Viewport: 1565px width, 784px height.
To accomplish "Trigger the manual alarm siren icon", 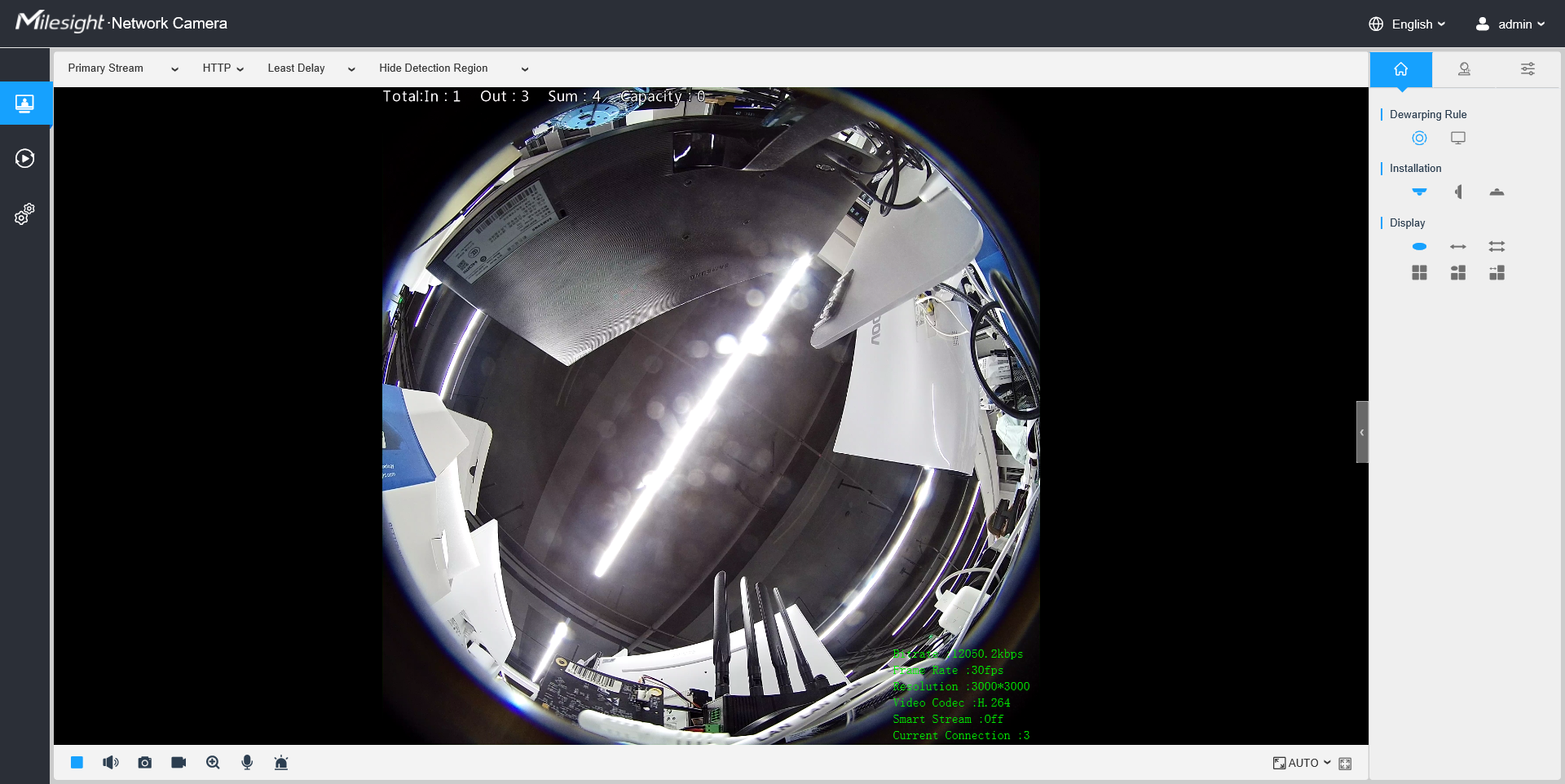I will (x=281, y=763).
